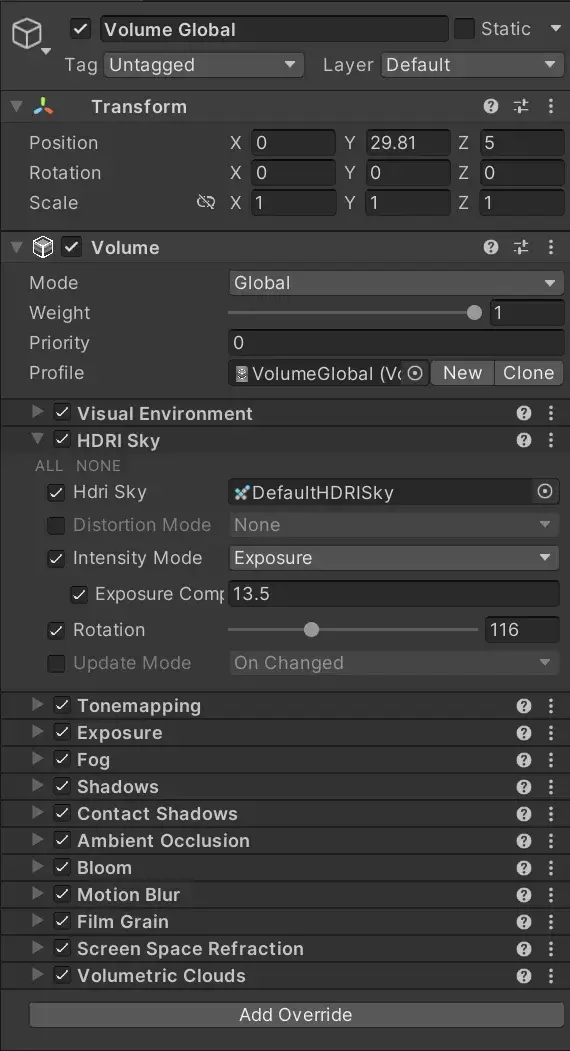Click the Clone profile button
The height and width of the screenshot is (1051, 570).
(x=528, y=373)
